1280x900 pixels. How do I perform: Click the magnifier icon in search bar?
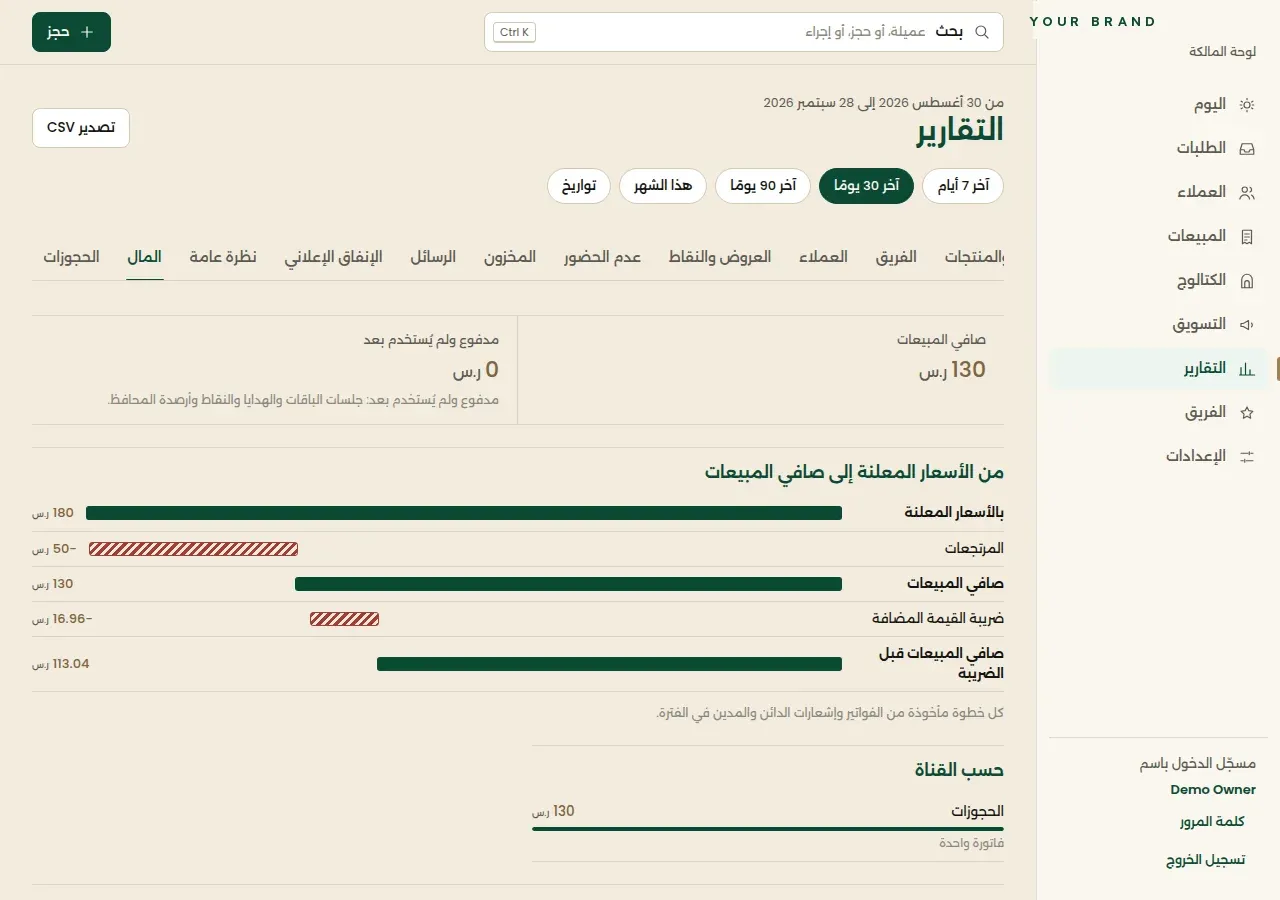[x=982, y=32]
